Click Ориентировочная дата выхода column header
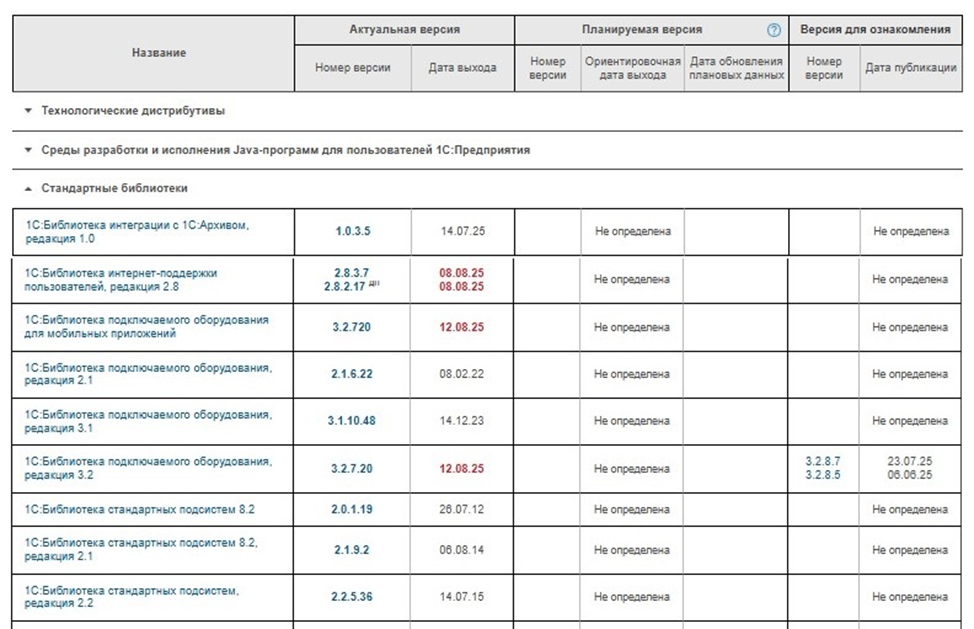 click(x=632, y=68)
